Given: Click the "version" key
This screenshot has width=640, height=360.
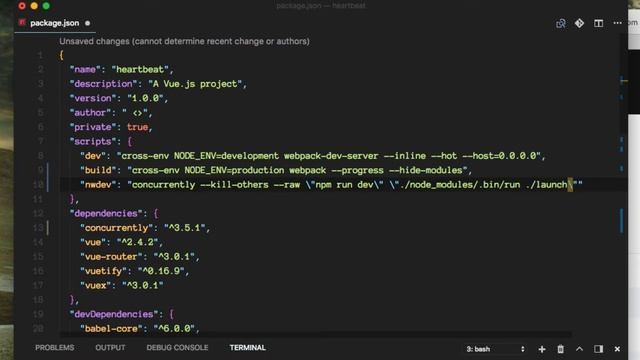Looking at the screenshot, I should (x=93, y=98).
